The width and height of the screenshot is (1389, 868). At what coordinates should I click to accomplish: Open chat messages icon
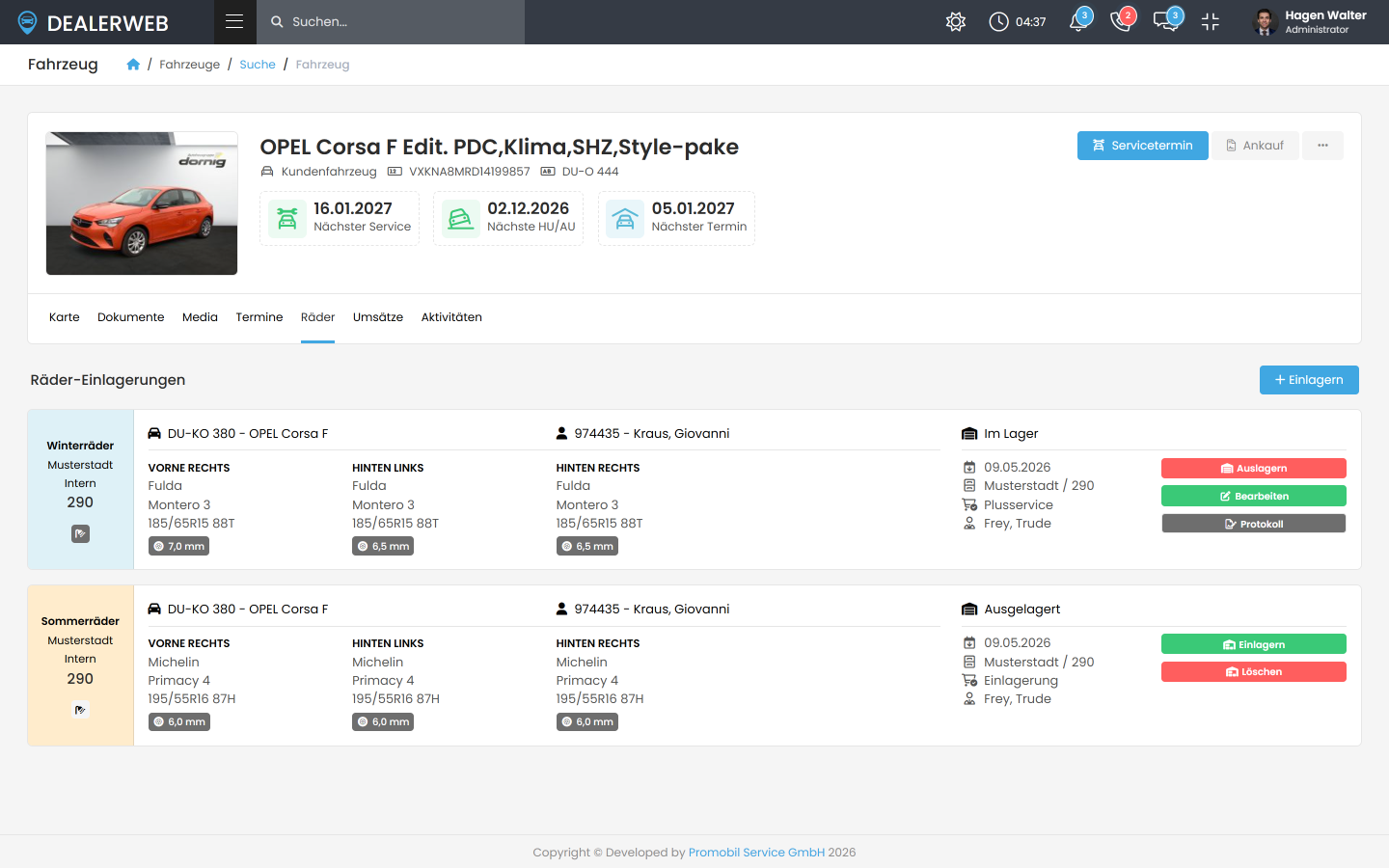(x=1166, y=21)
